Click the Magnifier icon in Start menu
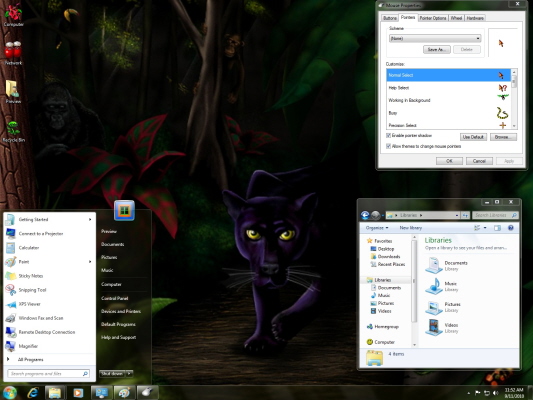This screenshot has height=400, width=533. [11, 346]
